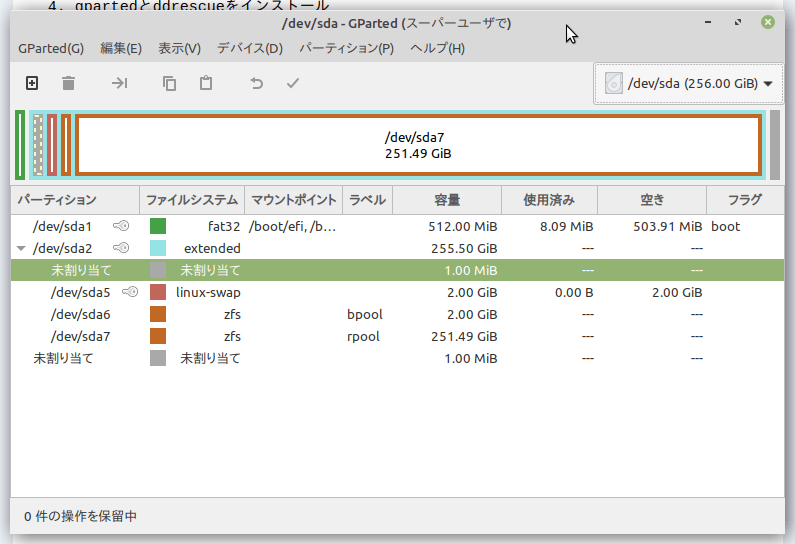This screenshot has width=795, height=544.
Task: Select the gray trailing unallocated block in disk map
Action: [x=775, y=145]
